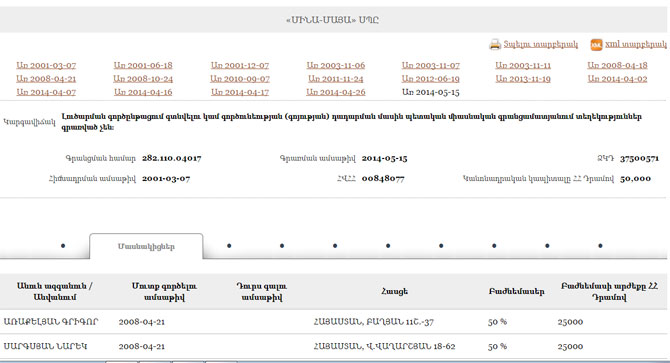The height and width of the screenshot is (363, 670).
Task: Open the 'Առ 2014-04-02' date link
Action: click(x=617, y=79)
